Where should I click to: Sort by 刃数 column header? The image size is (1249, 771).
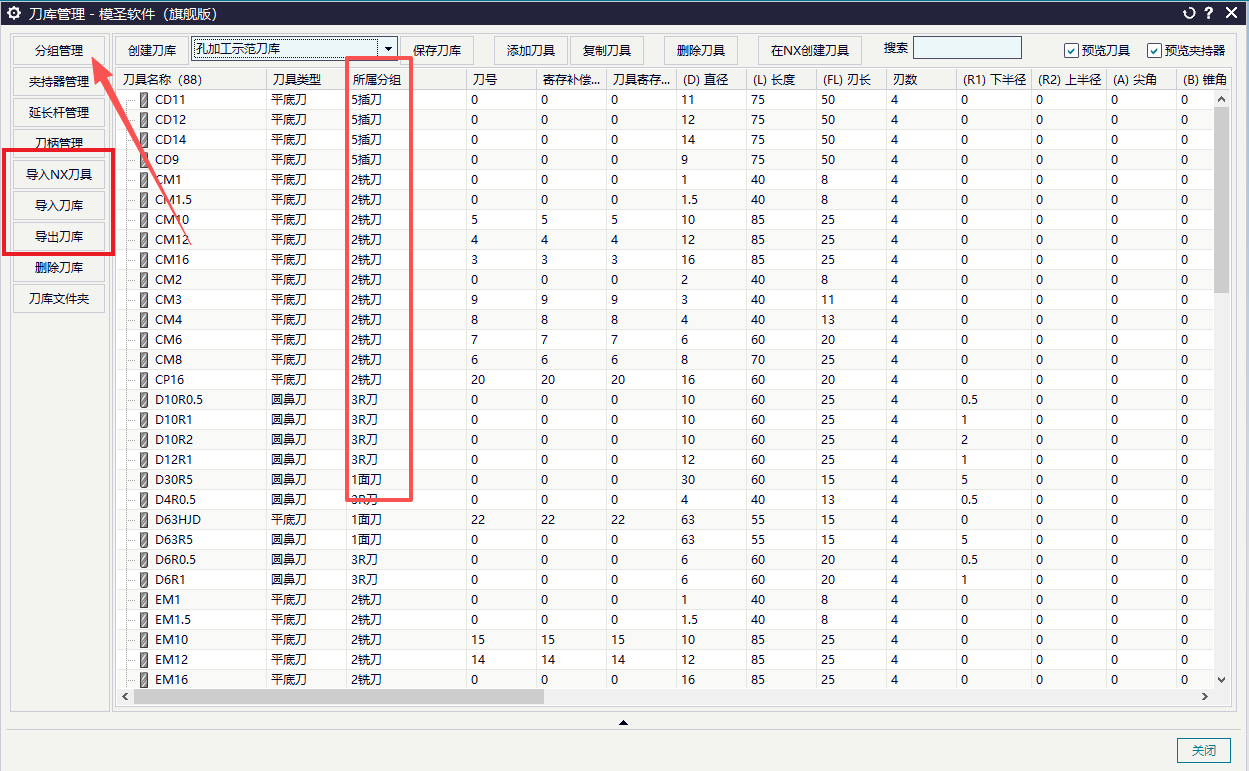[921, 79]
